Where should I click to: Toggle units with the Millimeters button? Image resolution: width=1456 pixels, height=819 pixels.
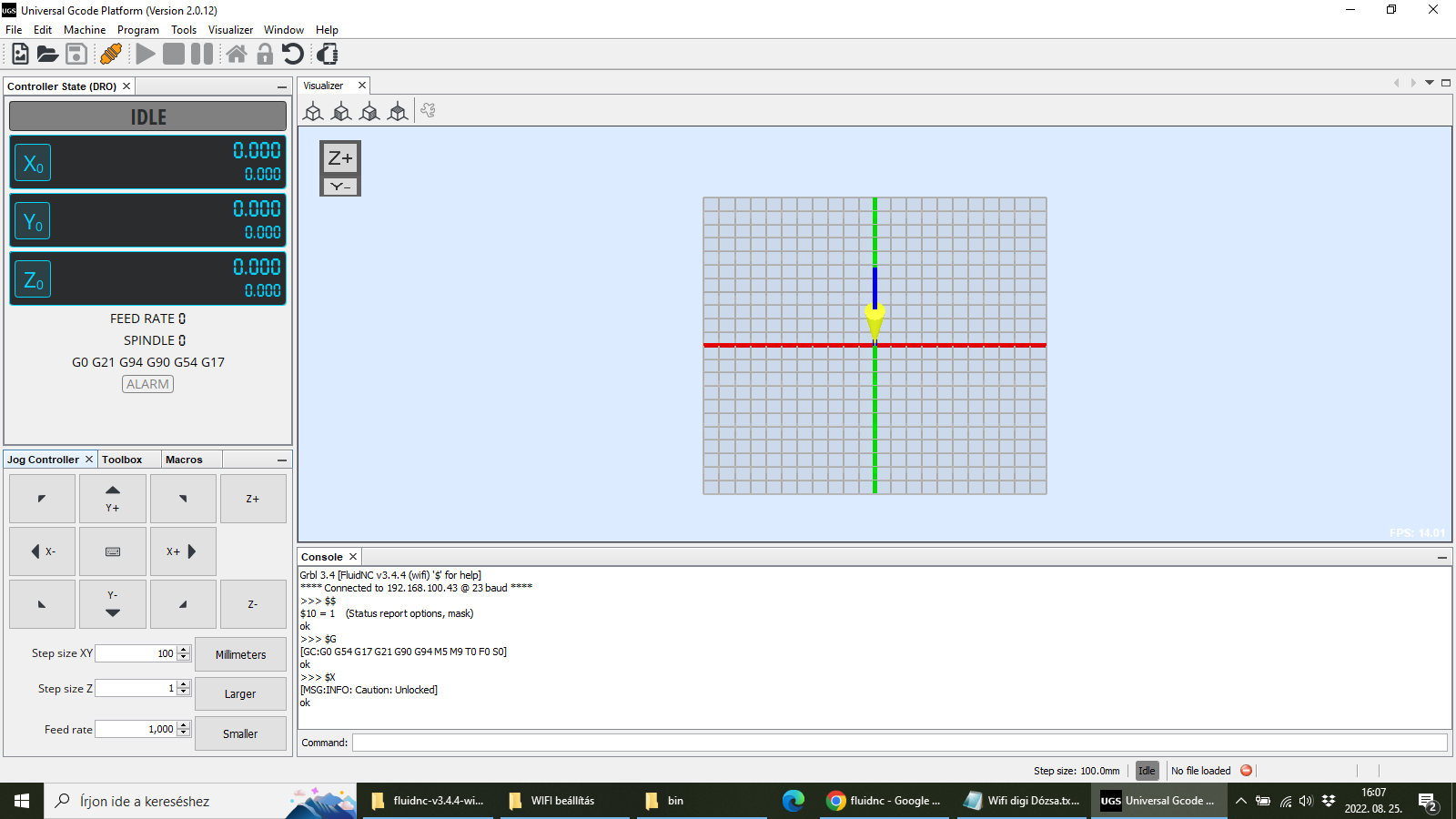coord(240,653)
